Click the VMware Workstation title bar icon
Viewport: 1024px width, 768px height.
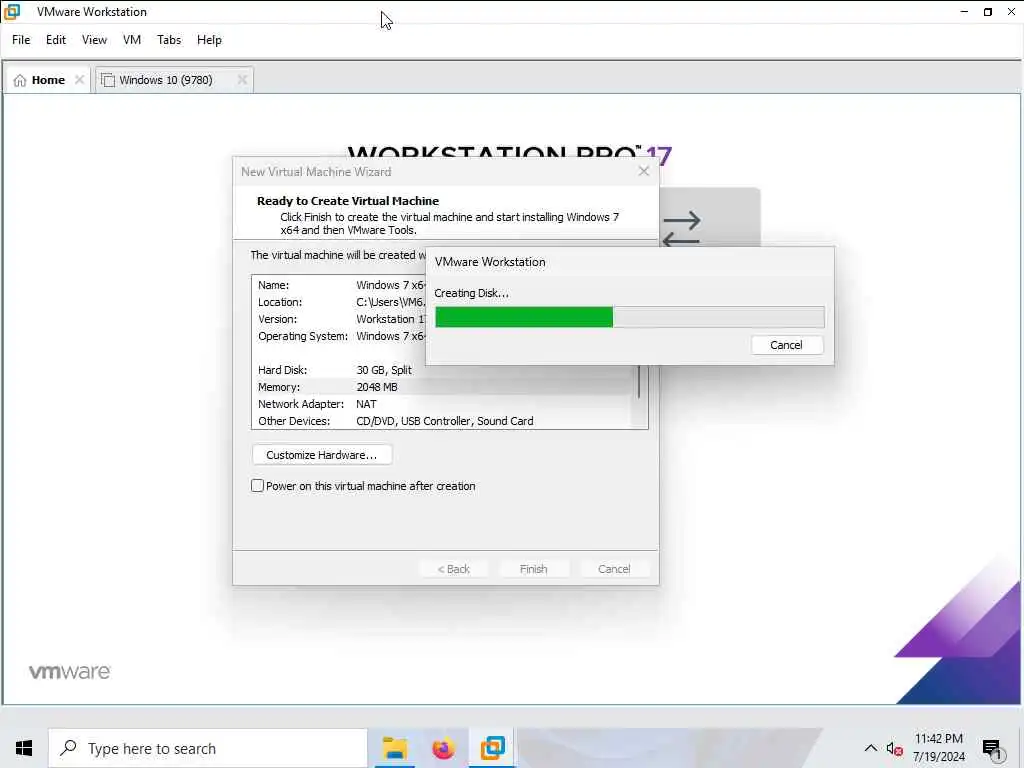tap(12, 12)
